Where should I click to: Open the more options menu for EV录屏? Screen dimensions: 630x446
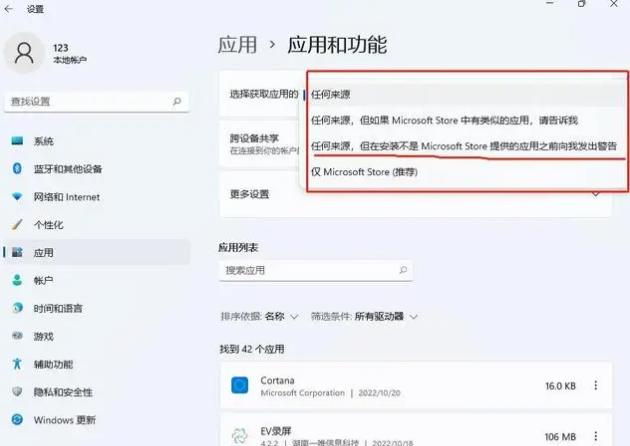[x=595, y=436]
